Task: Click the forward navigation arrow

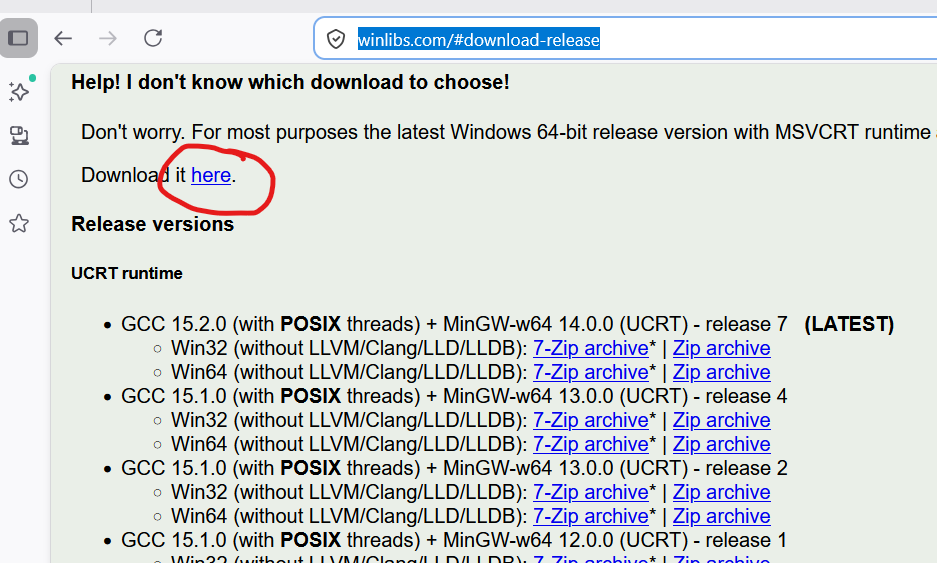Action: 108,38
